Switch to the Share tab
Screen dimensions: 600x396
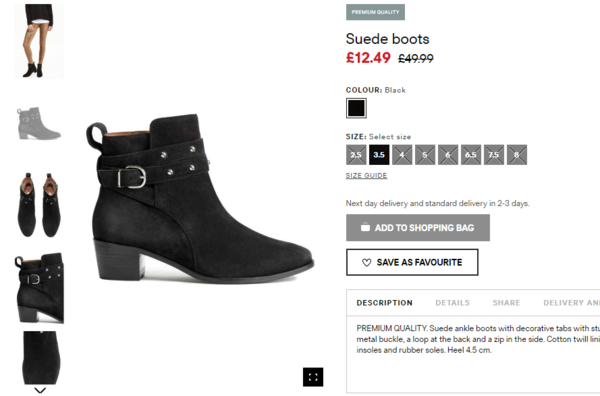point(506,303)
